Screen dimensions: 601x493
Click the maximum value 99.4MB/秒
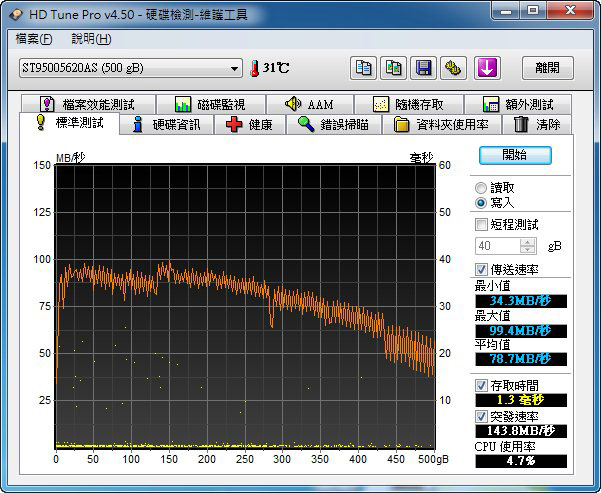[521, 330]
